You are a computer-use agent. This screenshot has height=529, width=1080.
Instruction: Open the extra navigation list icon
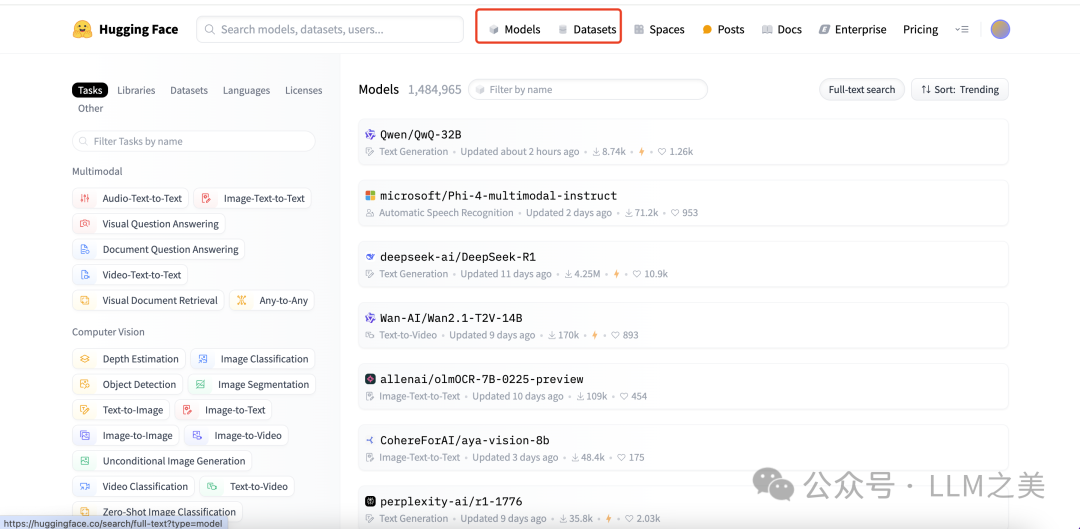(962, 30)
